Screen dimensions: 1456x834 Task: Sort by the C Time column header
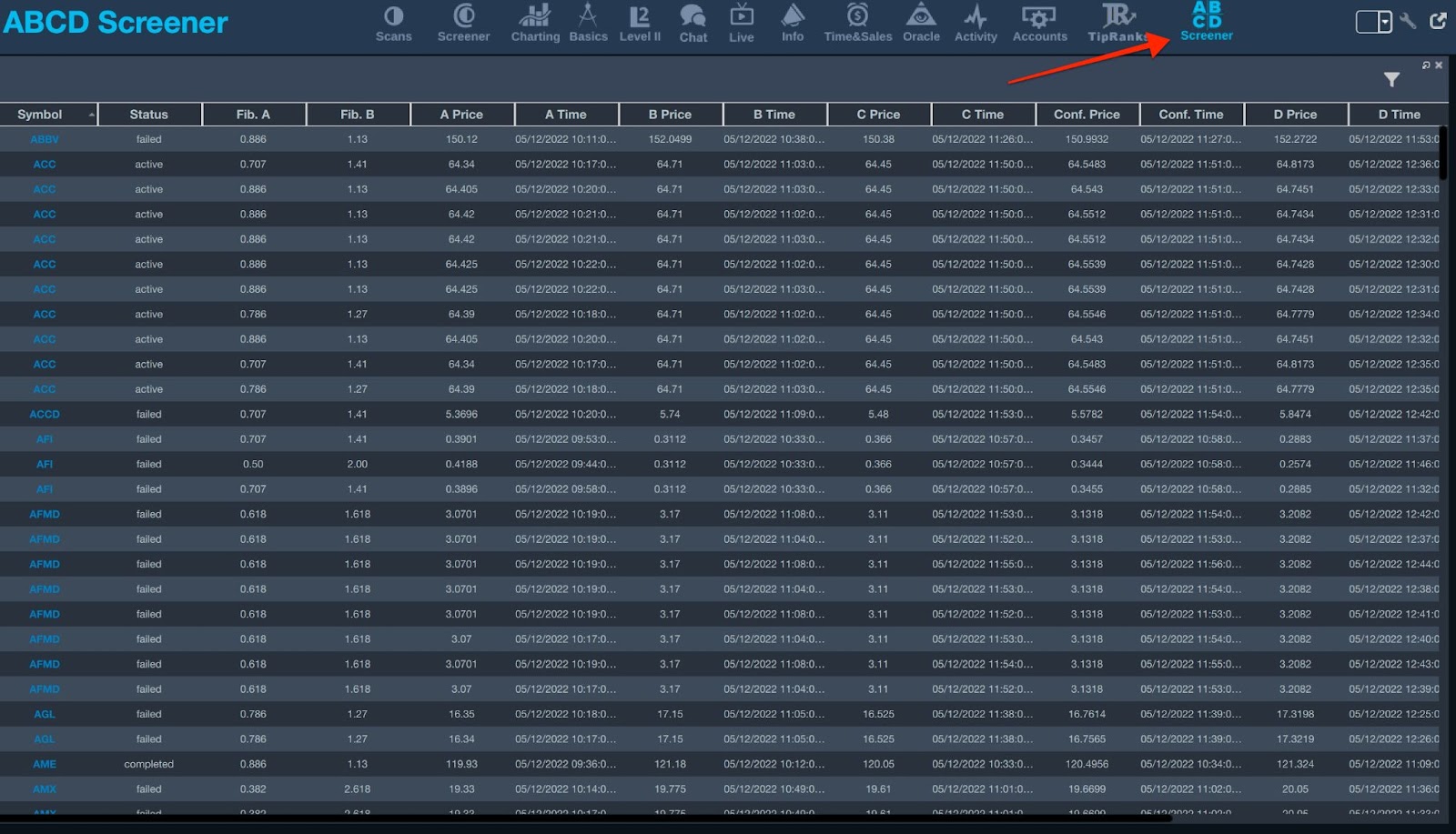[983, 114]
